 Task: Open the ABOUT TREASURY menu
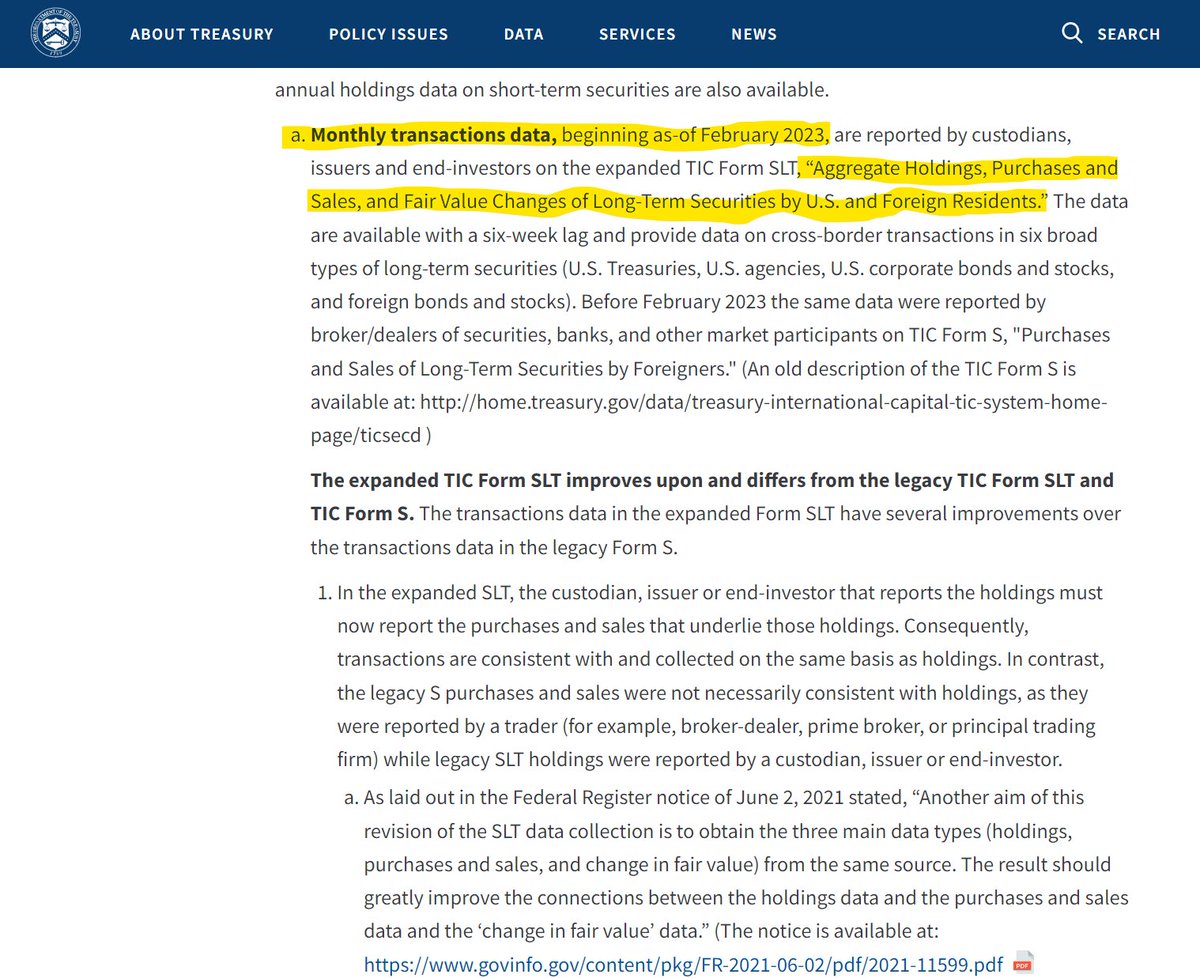[202, 33]
